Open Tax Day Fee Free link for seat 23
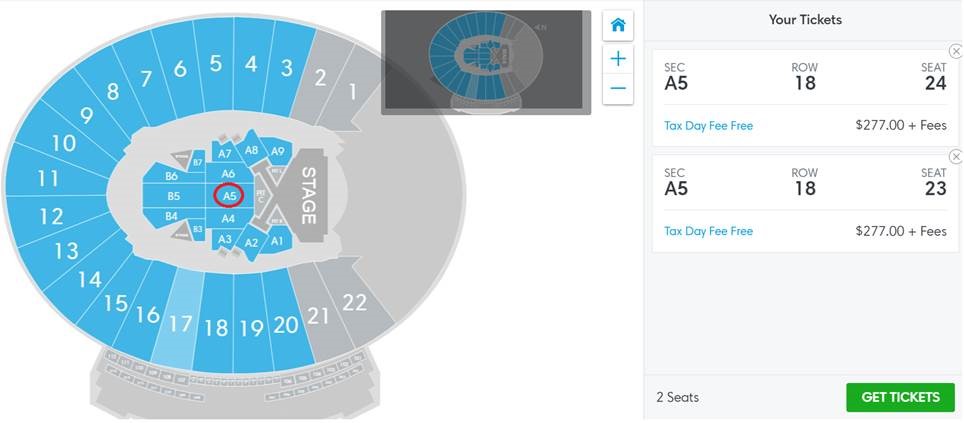 click(x=708, y=231)
